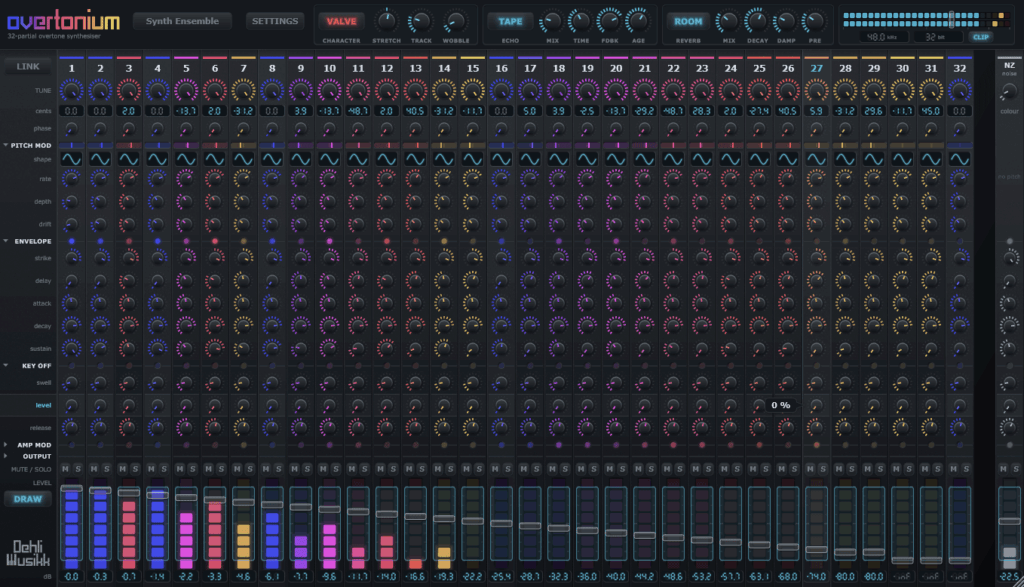Reset the CLIP indicator
The image size is (1024, 587).
pos(981,37)
